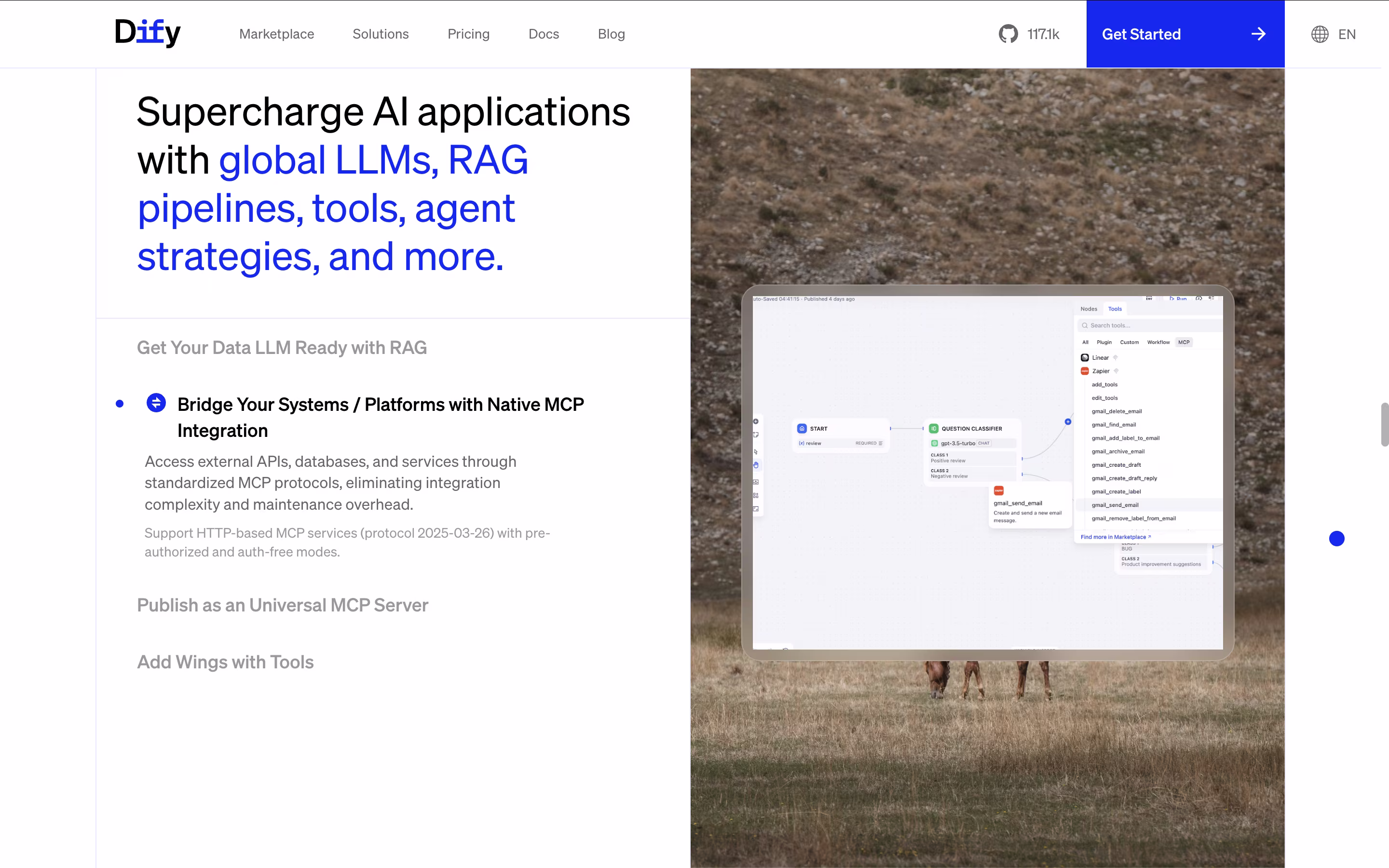Image resolution: width=1389 pixels, height=868 pixels.
Task: Select the MCP filter tab
Action: 1184,342
